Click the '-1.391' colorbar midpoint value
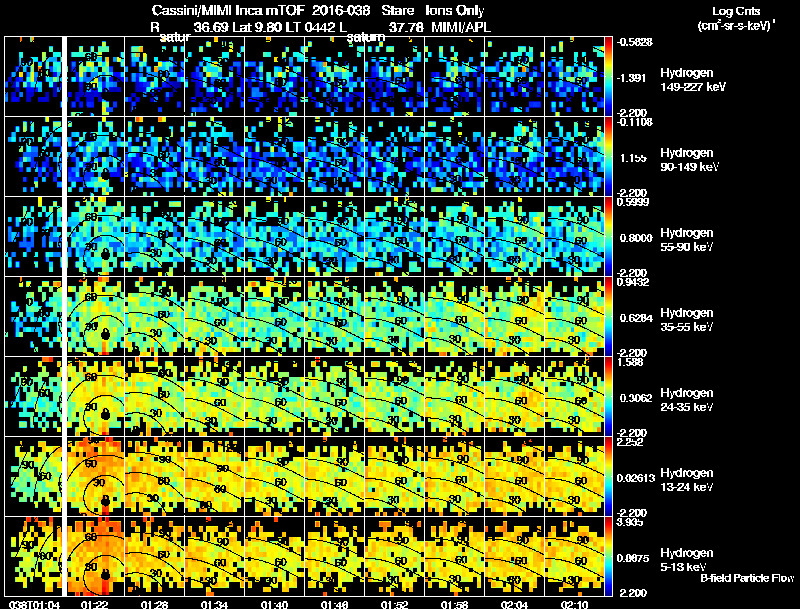This screenshot has height=609, width=800. [632, 78]
